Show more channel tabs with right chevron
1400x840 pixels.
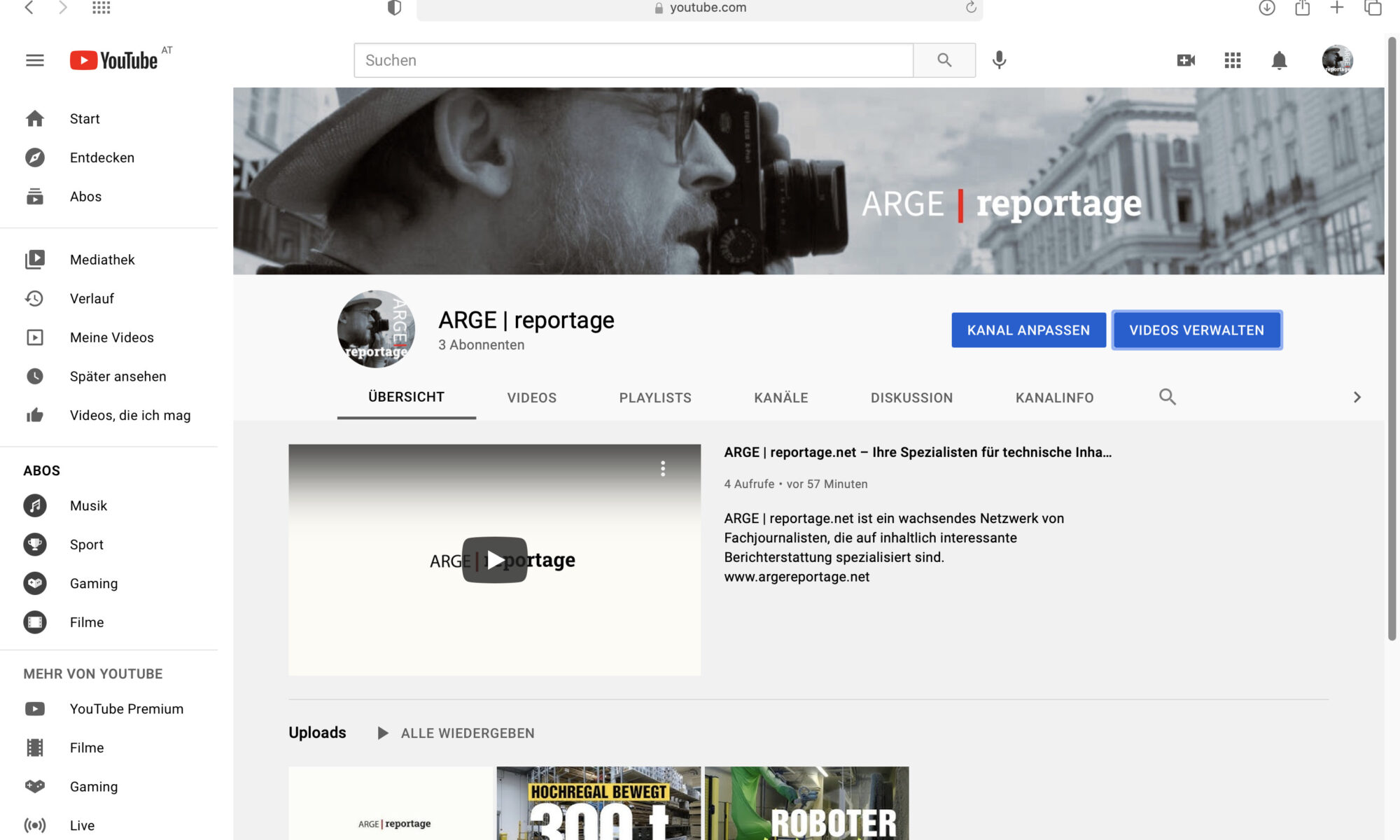[x=1357, y=397]
